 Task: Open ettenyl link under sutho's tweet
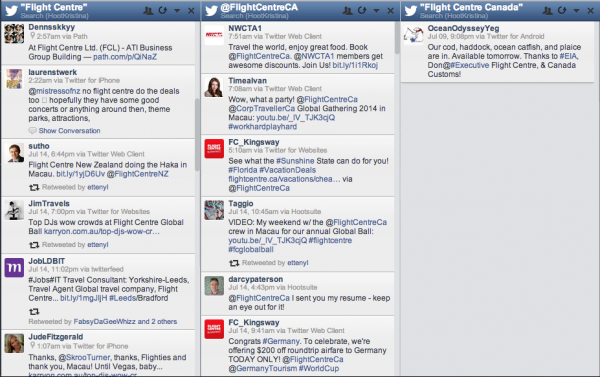coord(98,187)
